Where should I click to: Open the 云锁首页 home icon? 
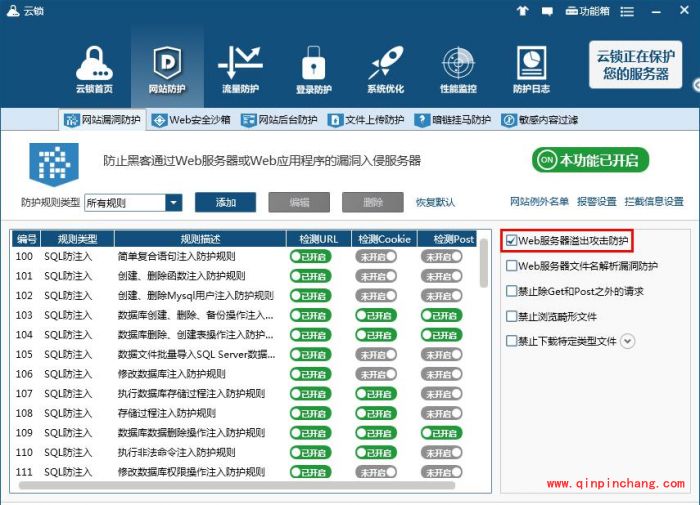[x=94, y=69]
